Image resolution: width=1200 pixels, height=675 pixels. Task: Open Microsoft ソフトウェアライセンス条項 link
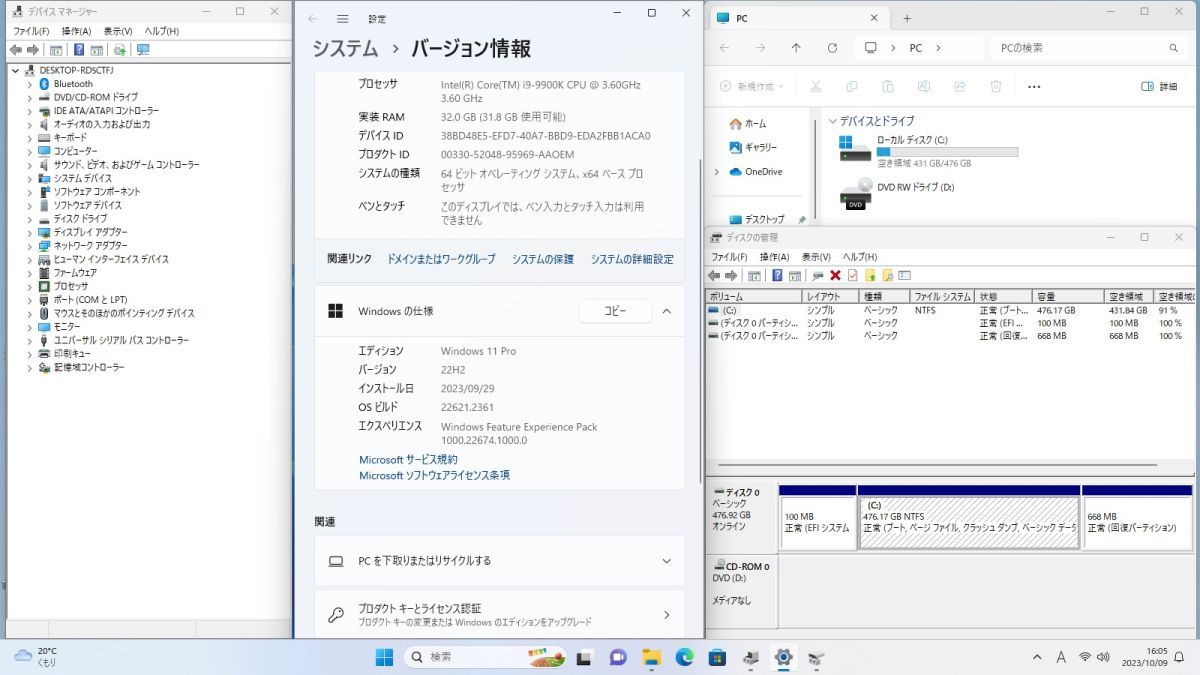pyautogui.click(x=434, y=476)
